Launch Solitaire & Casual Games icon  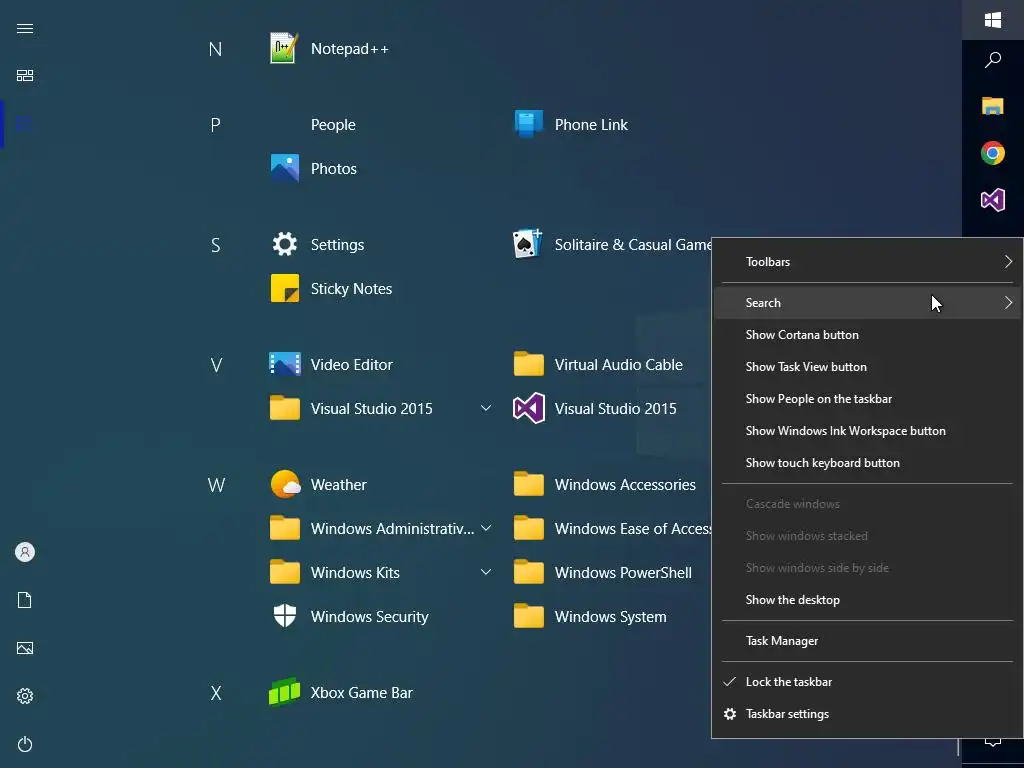click(x=528, y=244)
